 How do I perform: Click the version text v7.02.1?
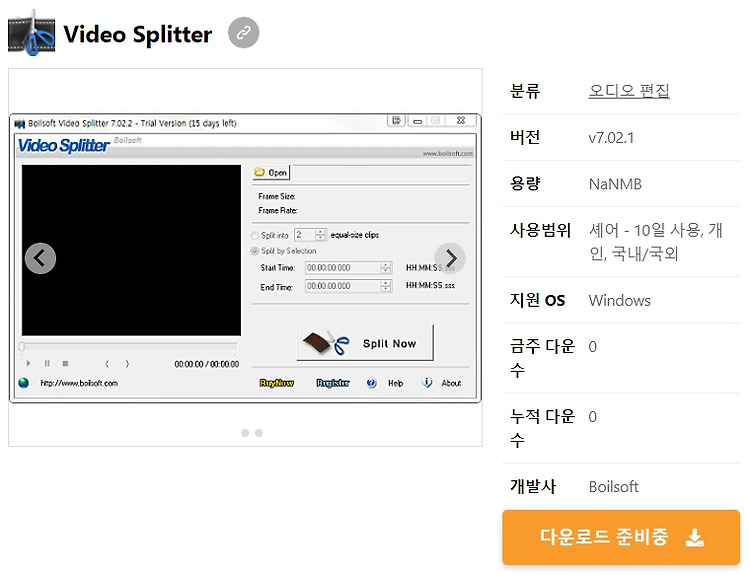pyautogui.click(x=611, y=138)
